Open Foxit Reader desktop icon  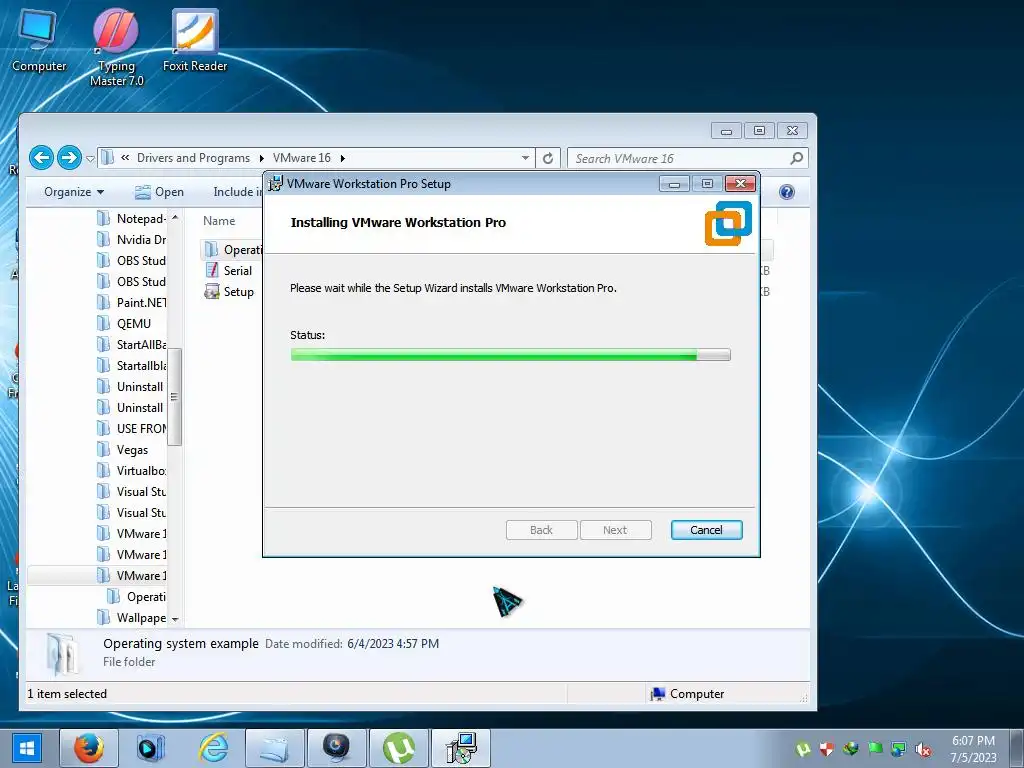click(195, 41)
